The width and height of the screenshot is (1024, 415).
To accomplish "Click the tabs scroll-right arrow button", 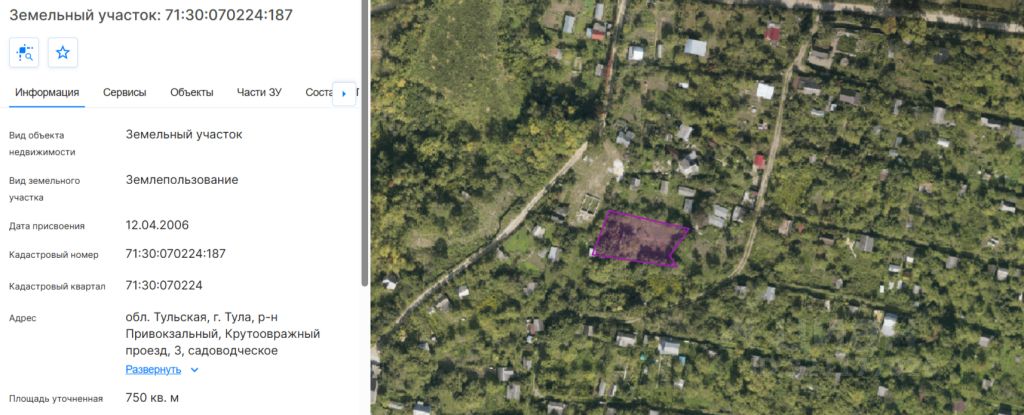I will tap(344, 93).
